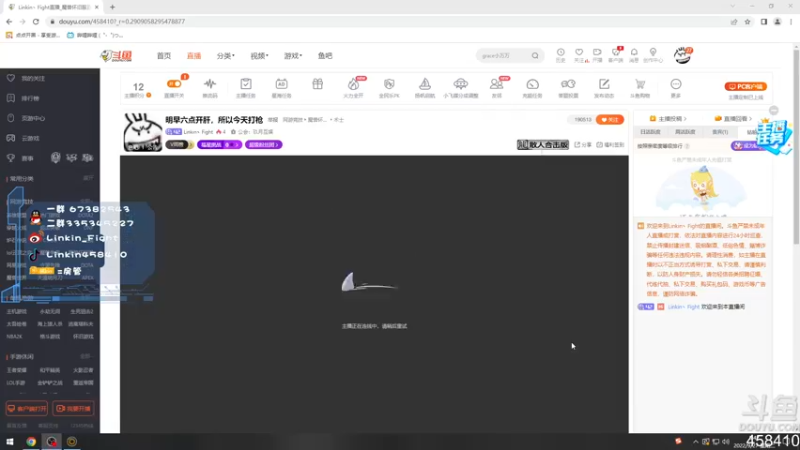
Task: Expand the first sidebar category section
Action: coord(88,178)
